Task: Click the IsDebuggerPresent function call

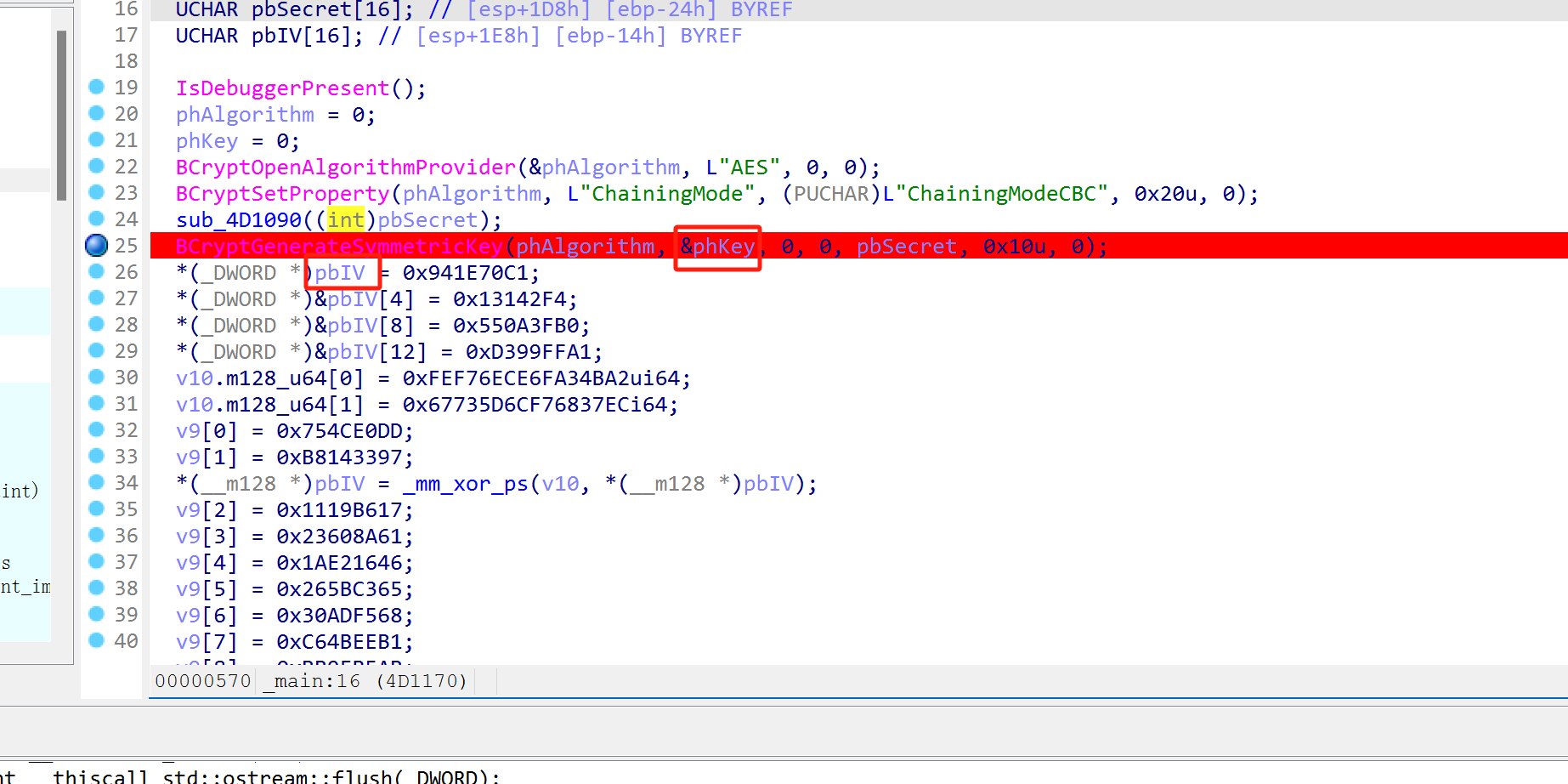Action: point(283,87)
